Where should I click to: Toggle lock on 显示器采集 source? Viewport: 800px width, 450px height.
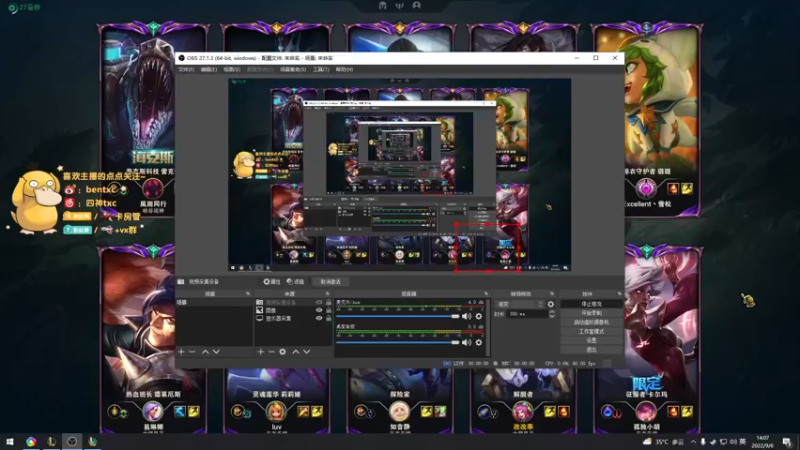329,318
